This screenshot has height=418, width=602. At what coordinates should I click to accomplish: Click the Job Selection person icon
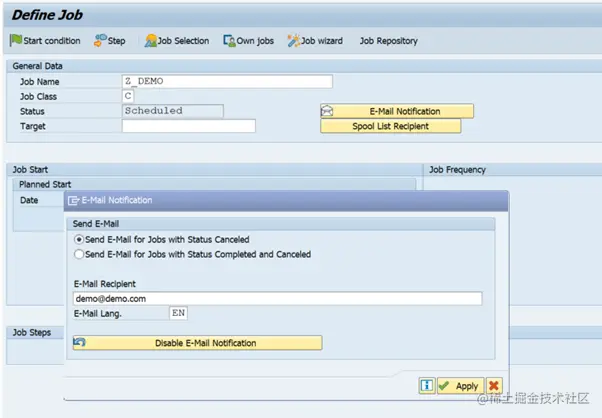tap(150, 41)
